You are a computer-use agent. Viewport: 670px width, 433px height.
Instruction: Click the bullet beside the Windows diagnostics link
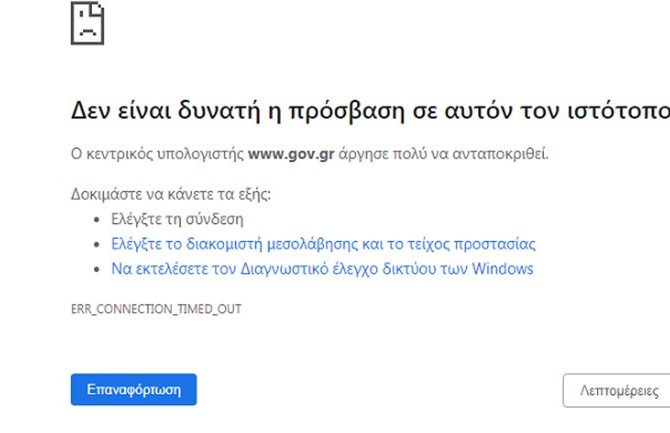97,270
